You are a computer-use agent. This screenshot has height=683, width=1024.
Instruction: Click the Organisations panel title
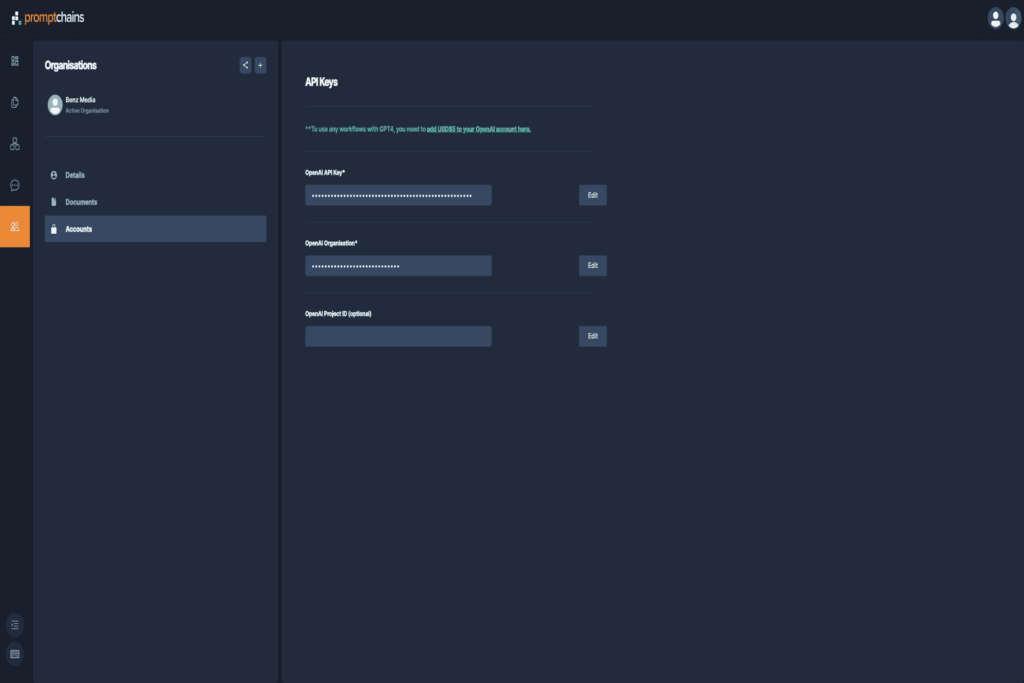(x=71, y=65)
